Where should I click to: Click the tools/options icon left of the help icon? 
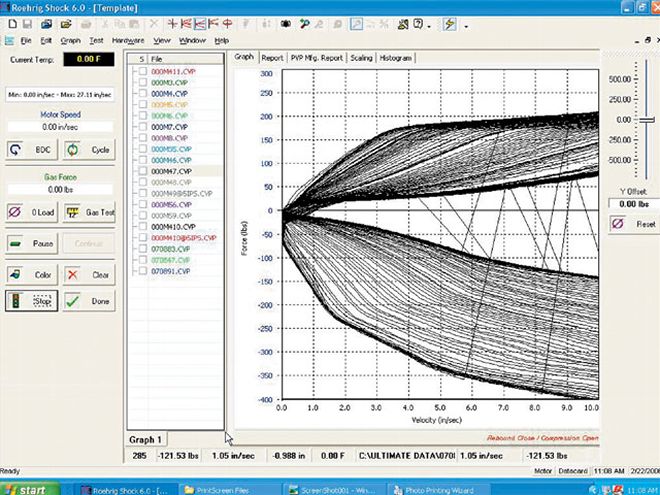click(403, 24)
